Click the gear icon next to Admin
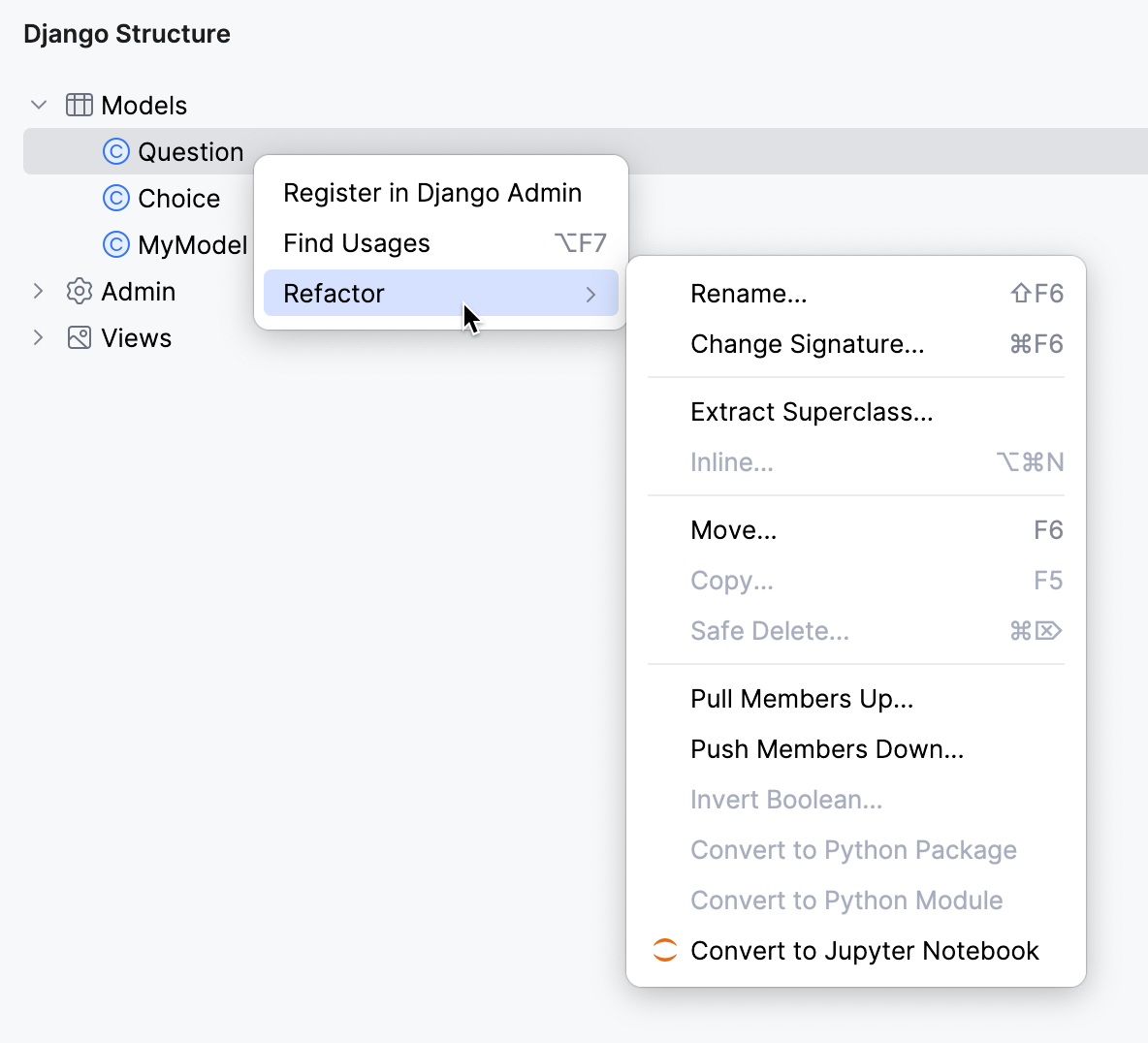Viewport: 1148px width, 1043px height. pyautogui.click(x=78, y=291)
